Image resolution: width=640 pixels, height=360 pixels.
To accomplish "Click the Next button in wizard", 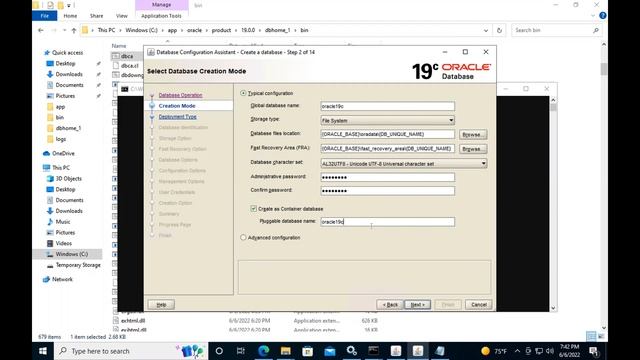I will (x=417, y=304).
